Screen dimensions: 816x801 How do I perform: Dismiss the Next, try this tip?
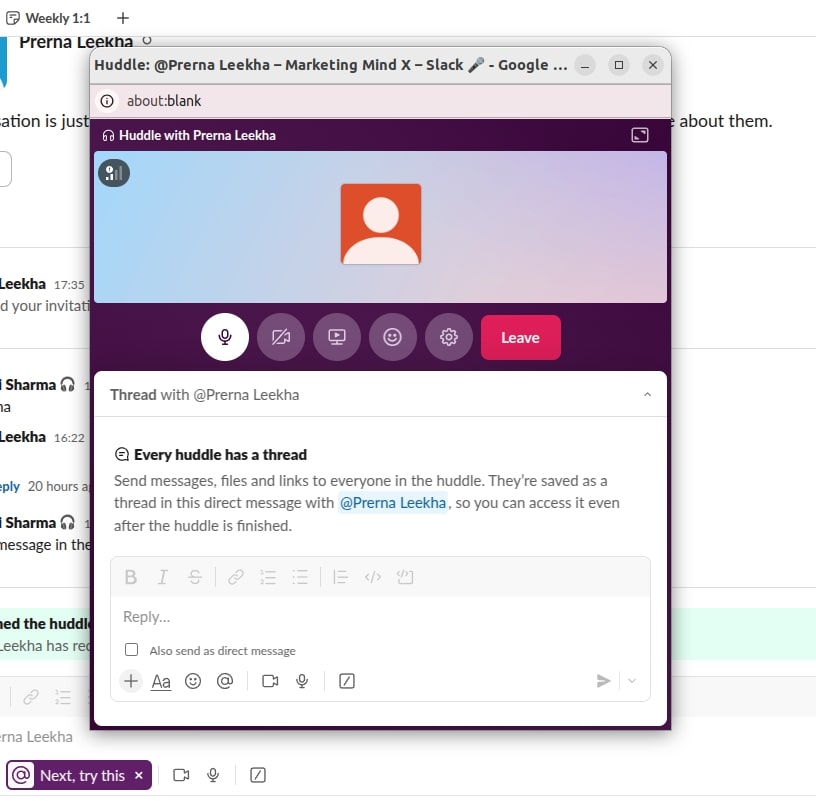click(138, 775)
